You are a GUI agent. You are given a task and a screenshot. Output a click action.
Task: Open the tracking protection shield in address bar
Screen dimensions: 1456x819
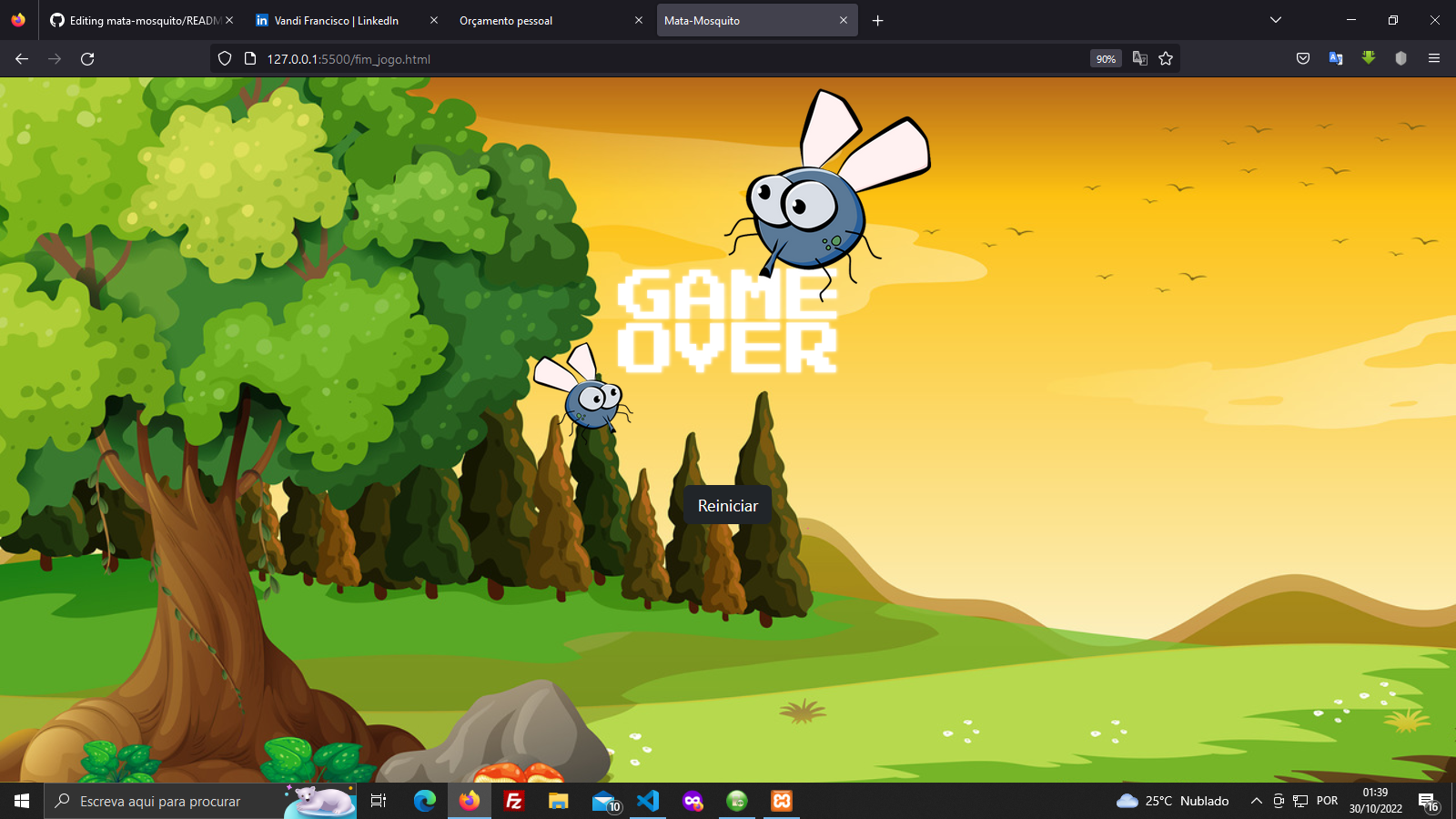pos(223,58)
